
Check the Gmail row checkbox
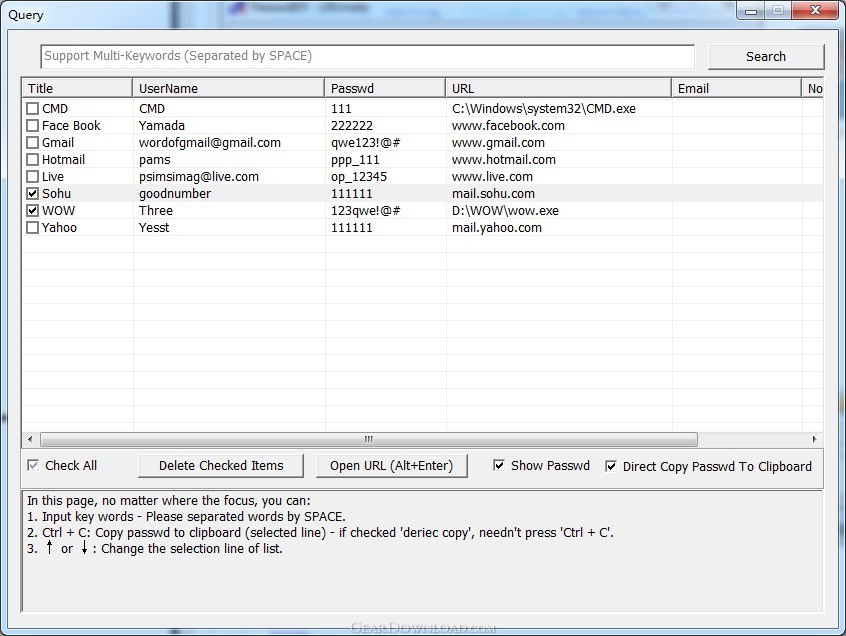[x=32, y=142]
